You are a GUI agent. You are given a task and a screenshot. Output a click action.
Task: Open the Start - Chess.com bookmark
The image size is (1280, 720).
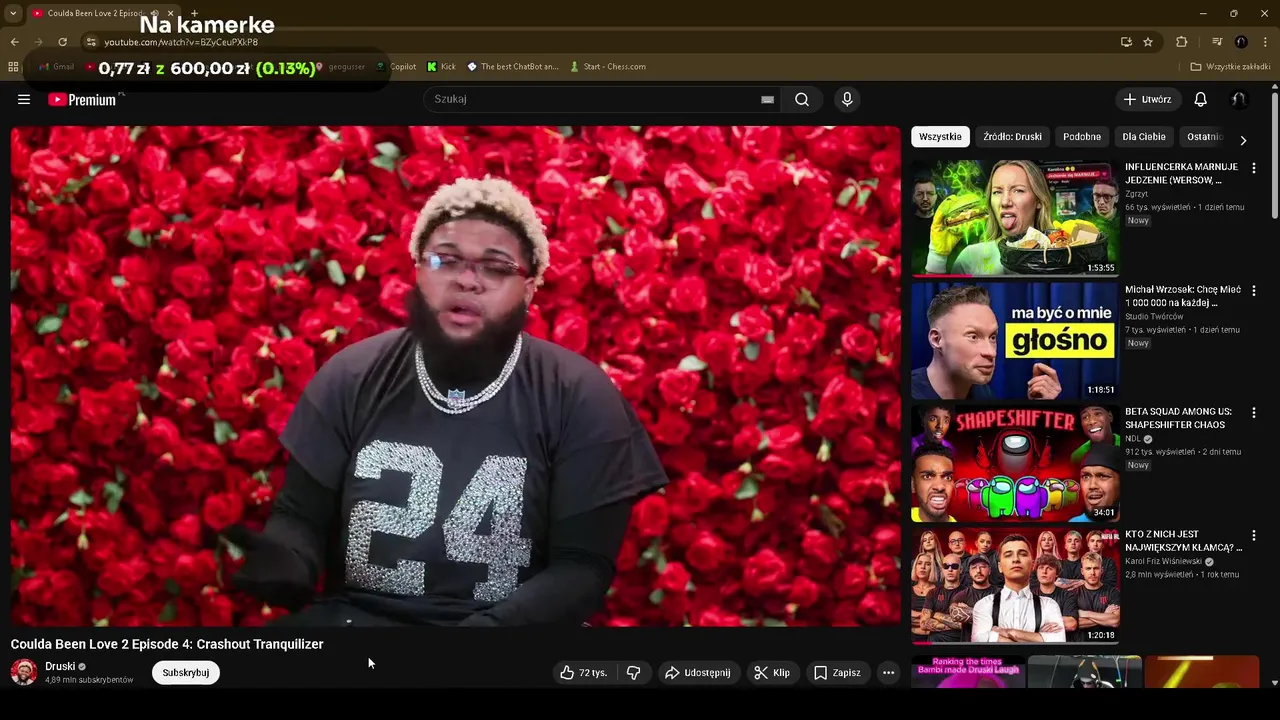608,67
